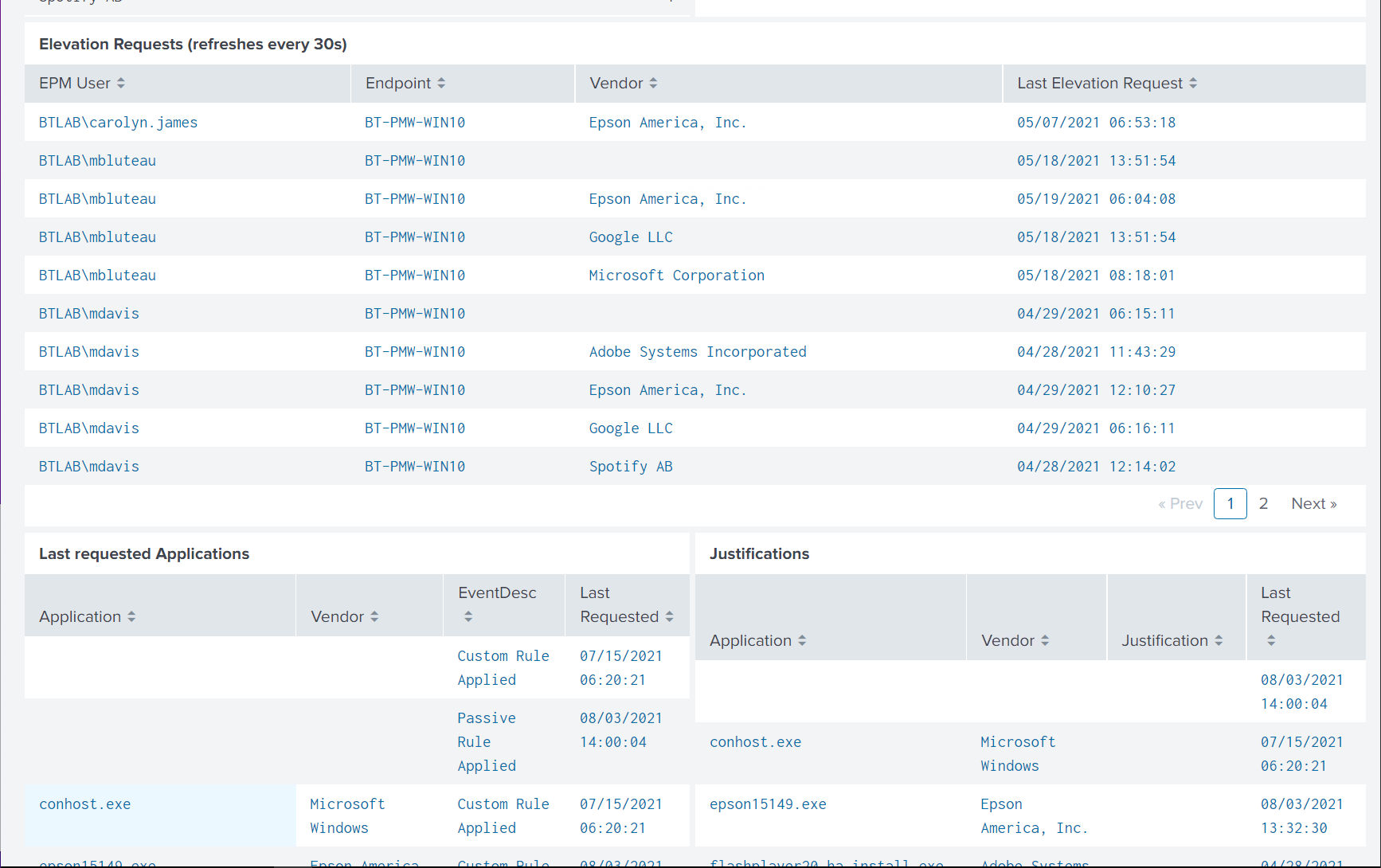
Task: Sort Last requested Applications by Vendor
Action: click(345, 616)
